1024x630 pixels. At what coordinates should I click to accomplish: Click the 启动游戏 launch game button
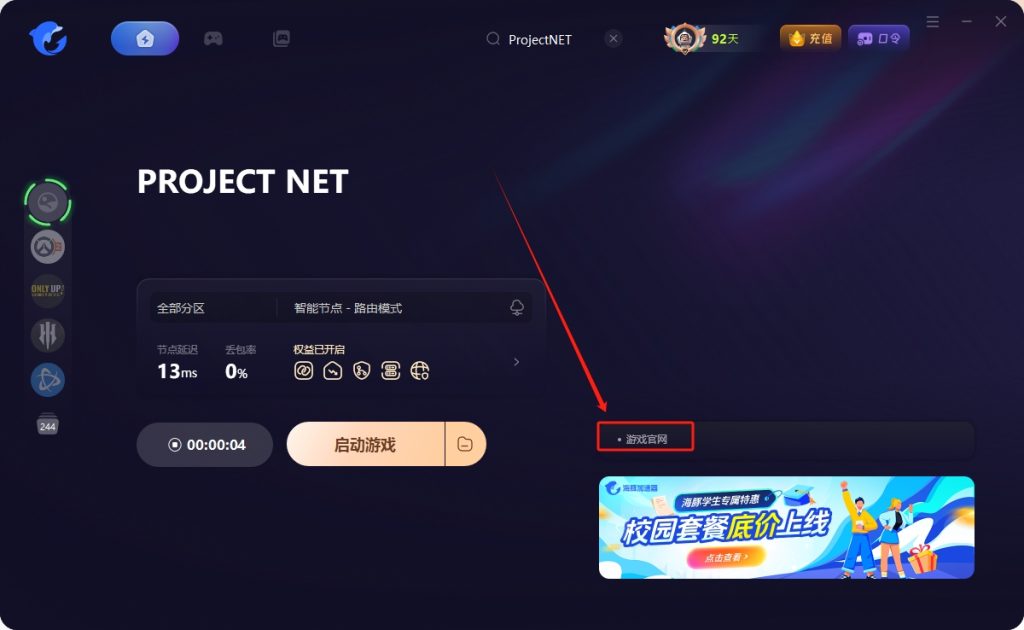point(365,445)
